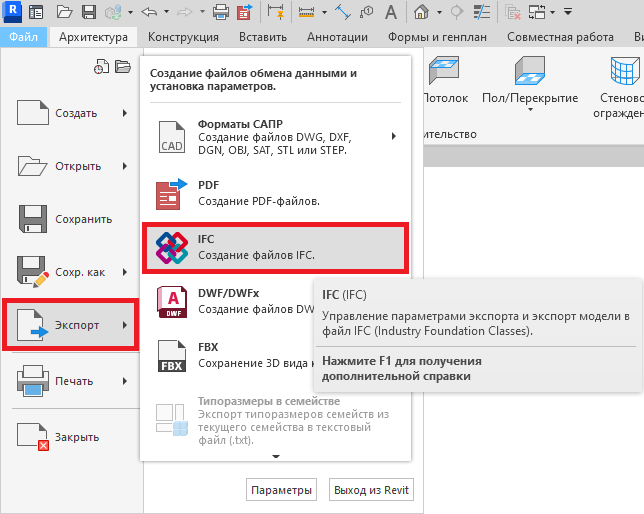Open the open documents folder icon

[x=122, y=66]
